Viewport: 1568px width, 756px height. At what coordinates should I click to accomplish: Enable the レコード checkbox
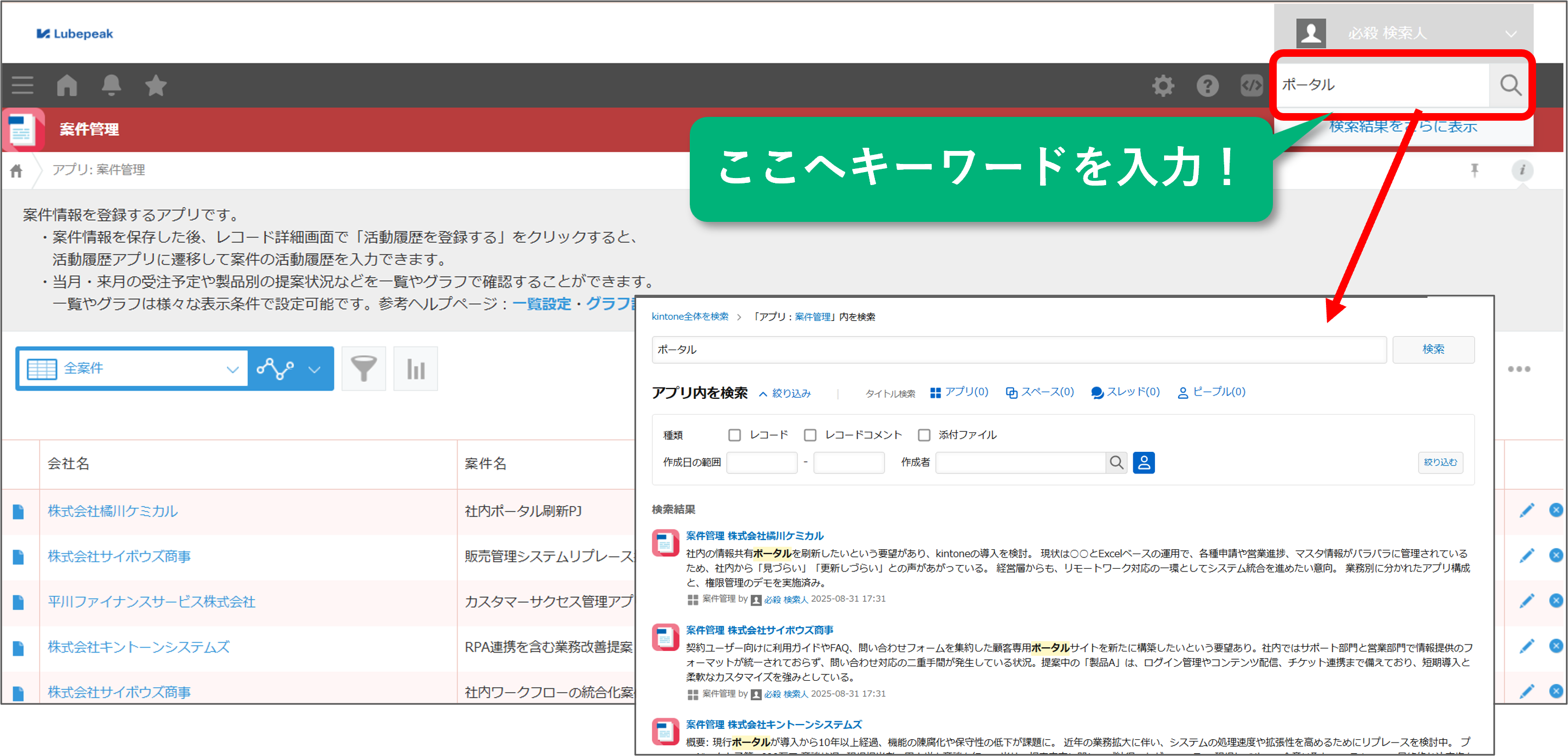(x=734, y=434)
